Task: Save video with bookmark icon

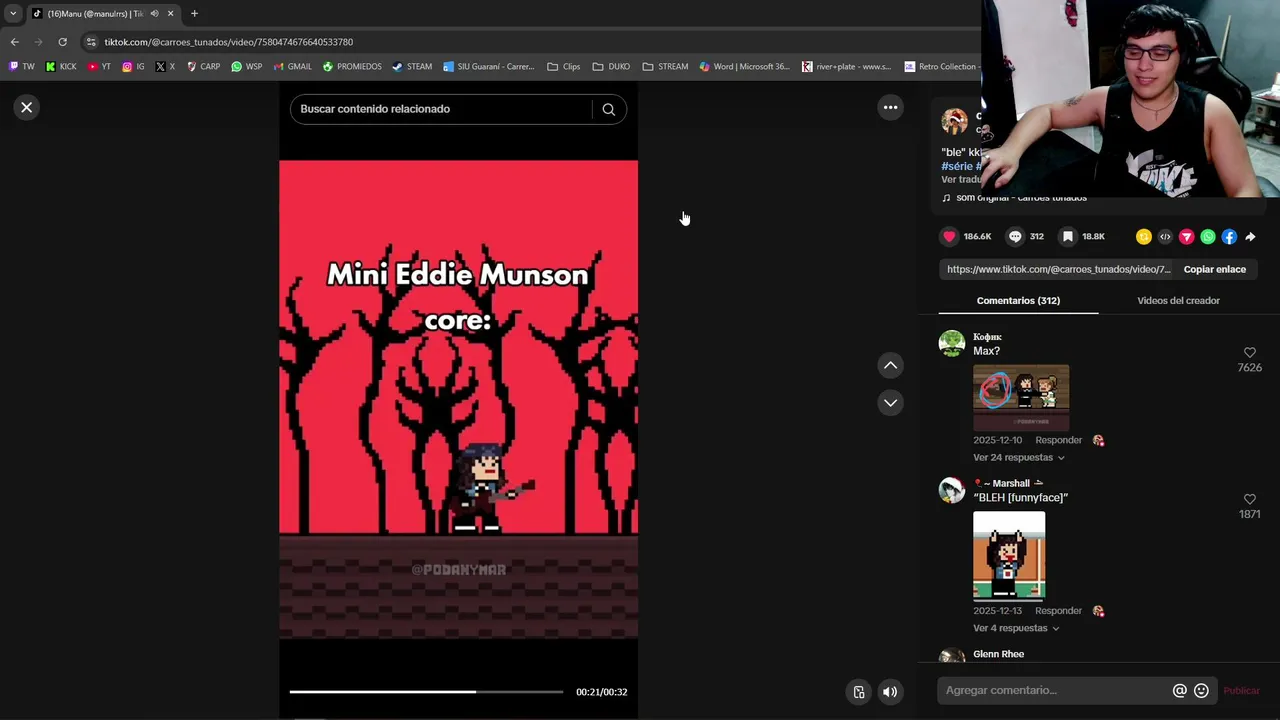Action: (x=1068, y=237)
